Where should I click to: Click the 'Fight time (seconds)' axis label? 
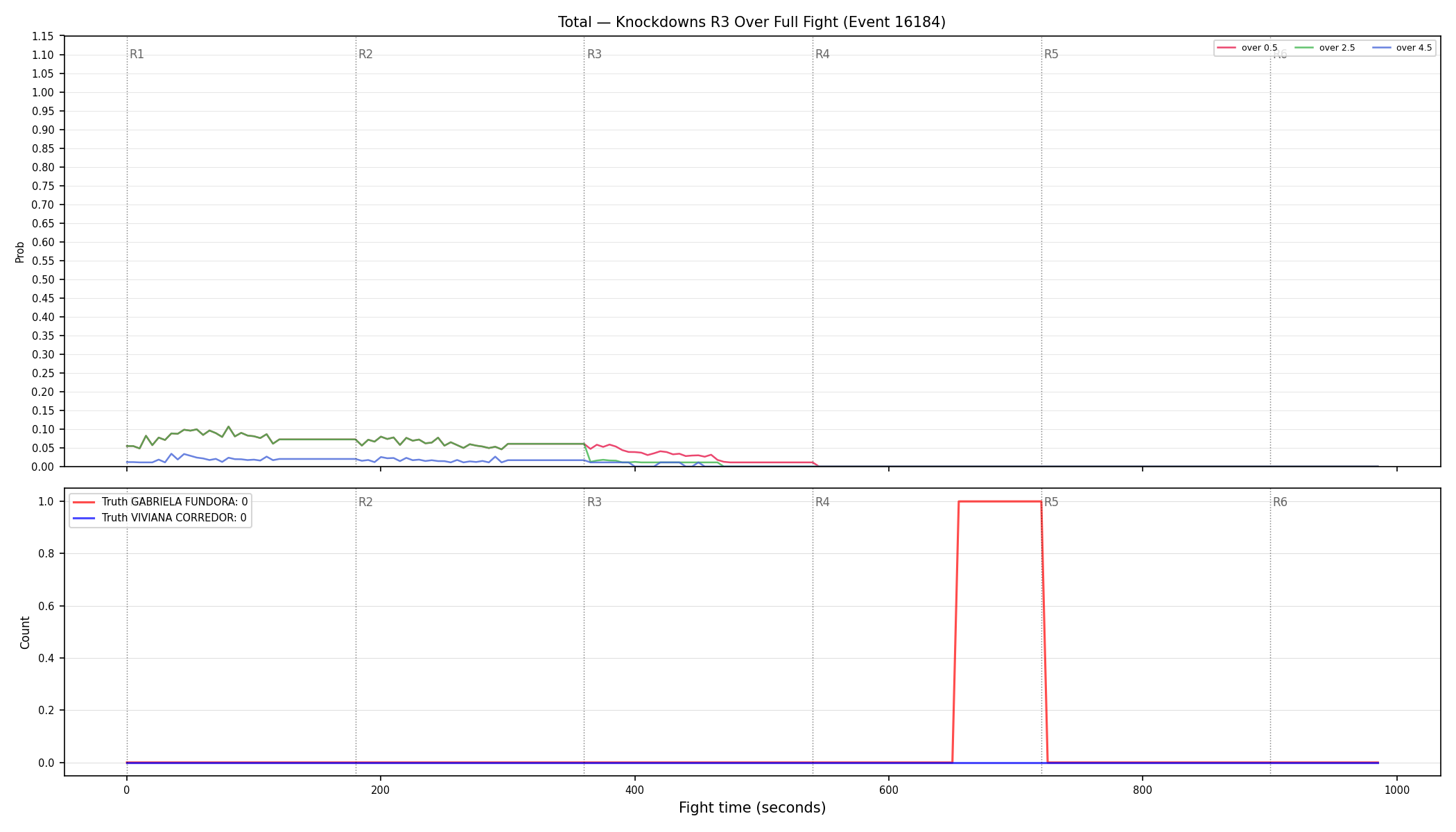752,808
